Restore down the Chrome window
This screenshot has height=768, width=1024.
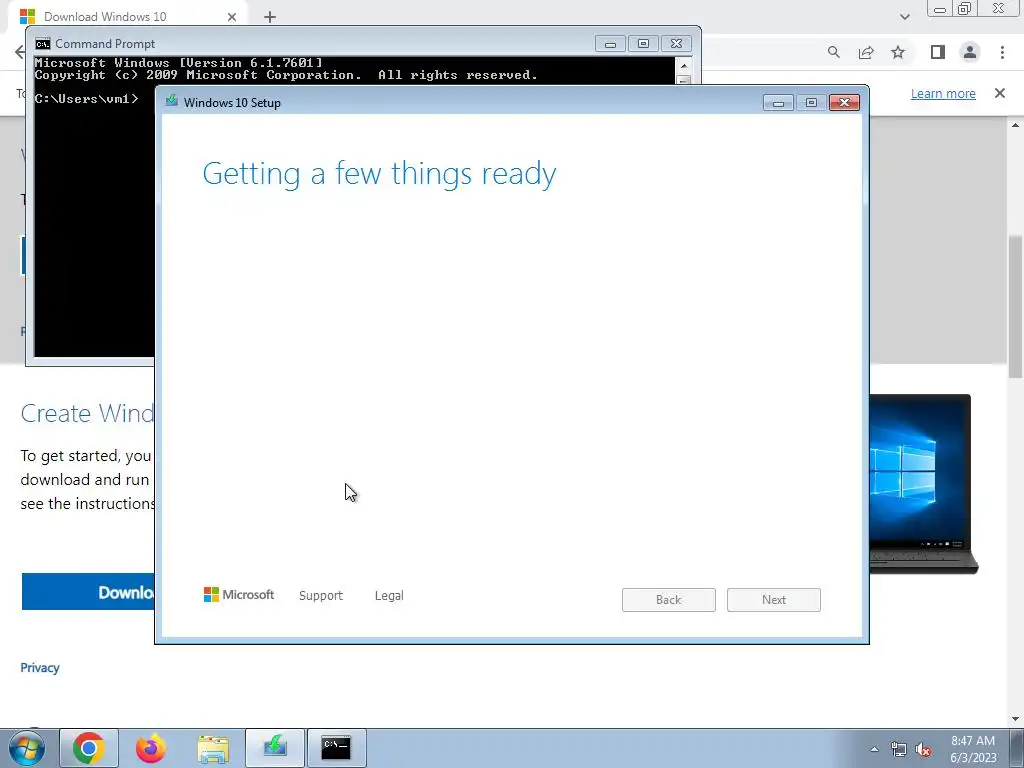pos(965,8)
